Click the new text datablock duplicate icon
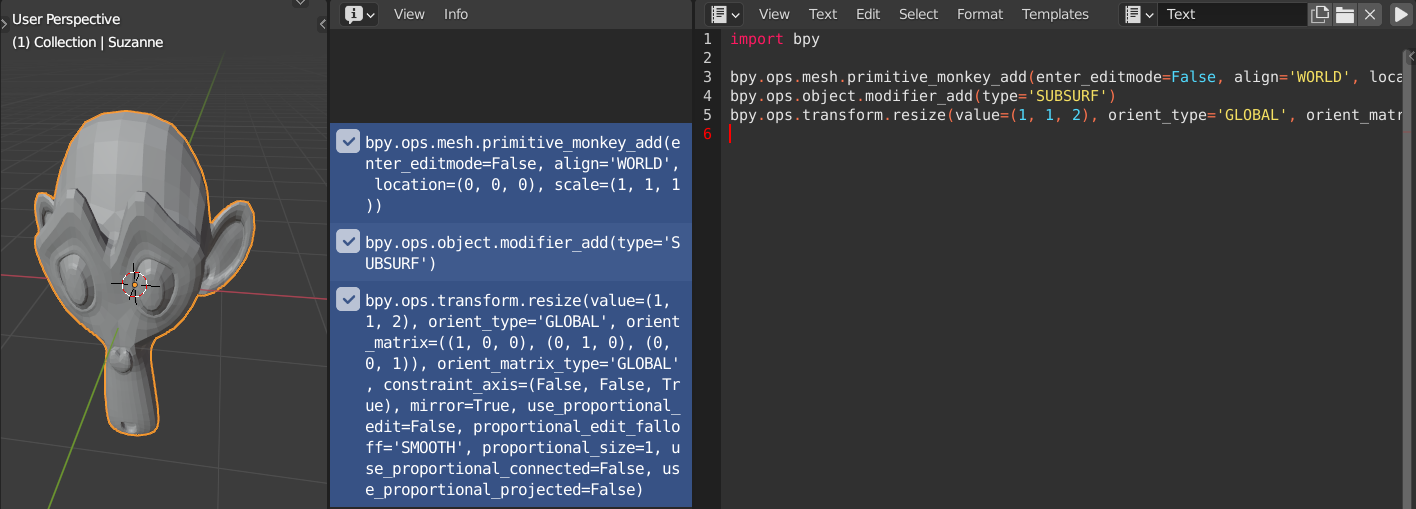This screenshot has width=1416, height=509. [x=1320, y=14]
